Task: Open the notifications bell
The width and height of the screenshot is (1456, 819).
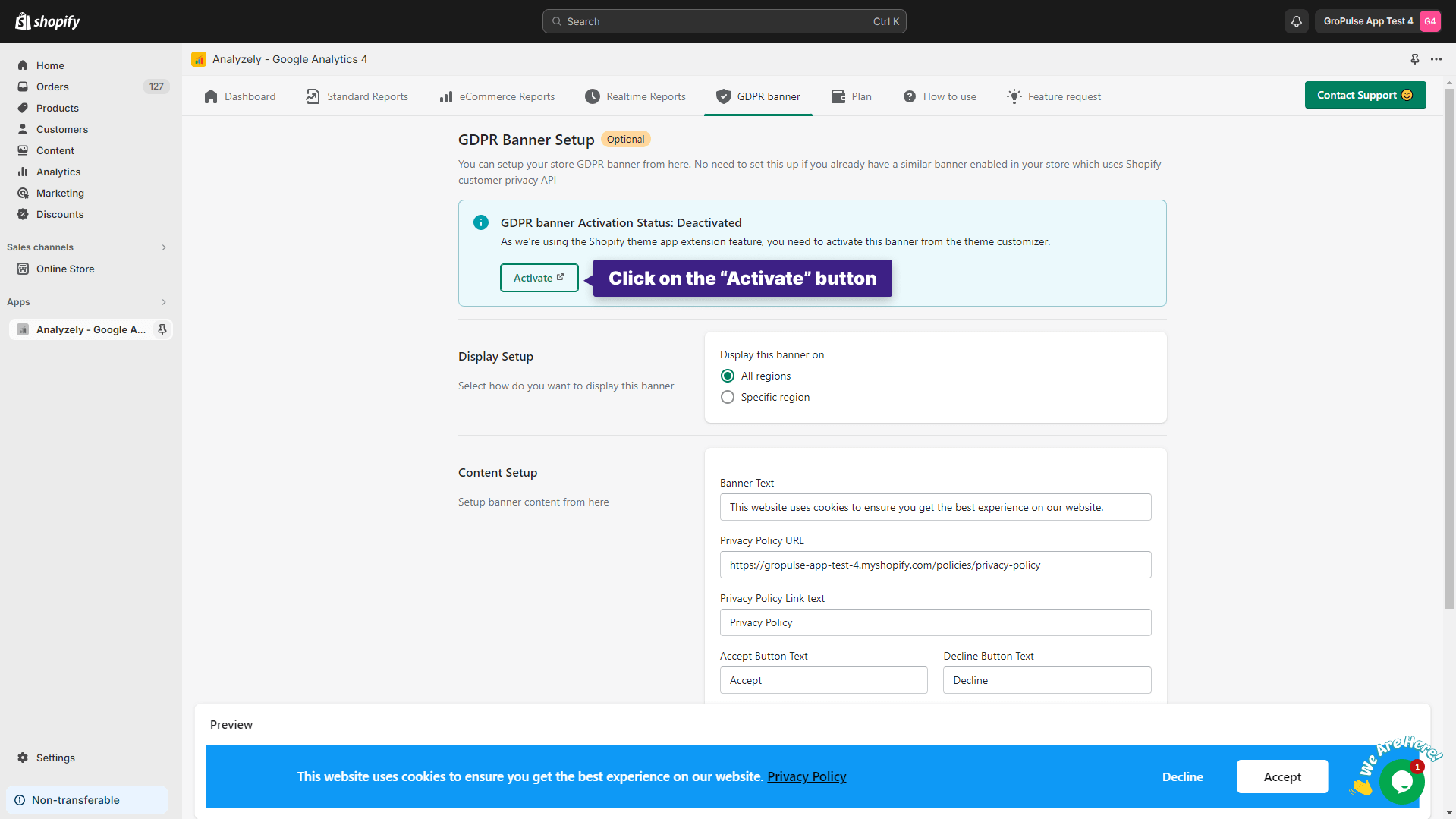Action: point(1297,21)
